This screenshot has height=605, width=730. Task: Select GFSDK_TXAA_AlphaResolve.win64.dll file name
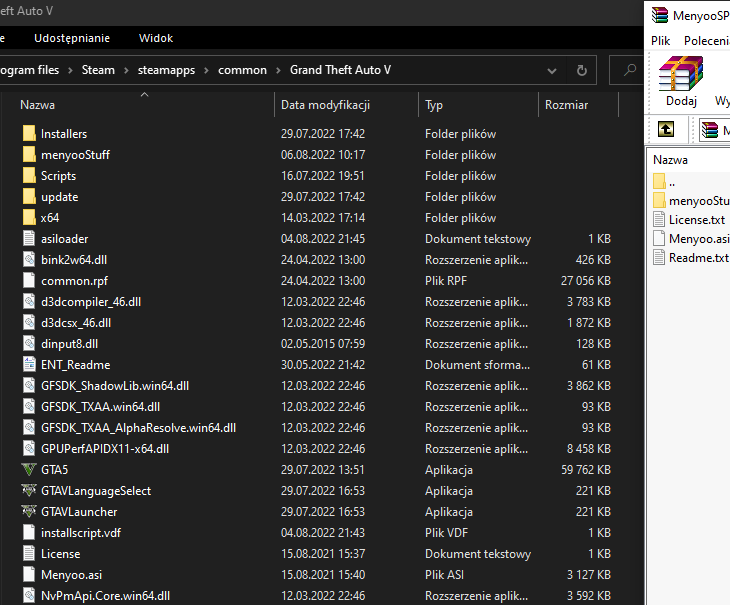coord(138,428)
